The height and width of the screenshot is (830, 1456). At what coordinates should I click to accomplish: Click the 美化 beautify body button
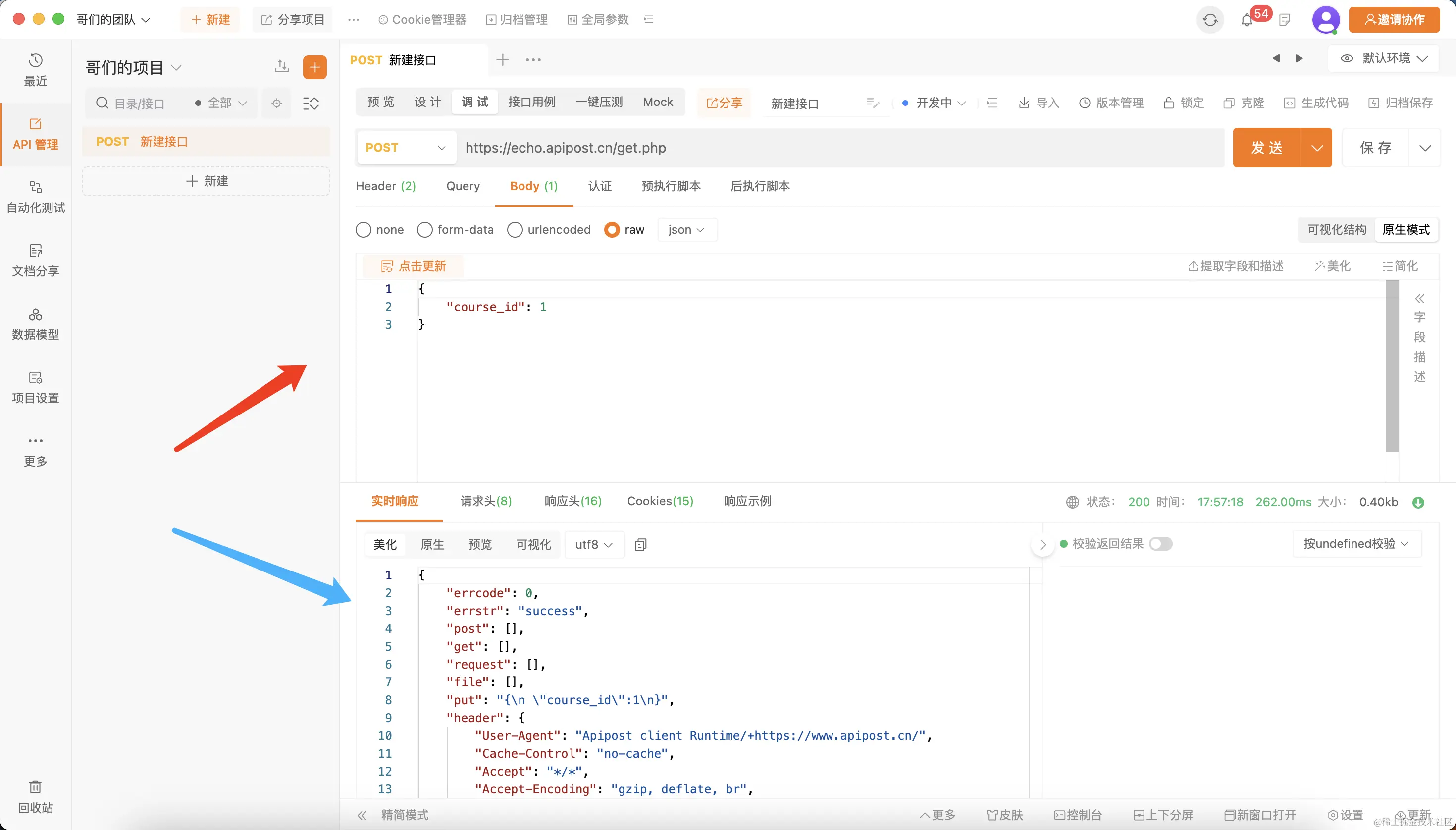coord(1333,266)
